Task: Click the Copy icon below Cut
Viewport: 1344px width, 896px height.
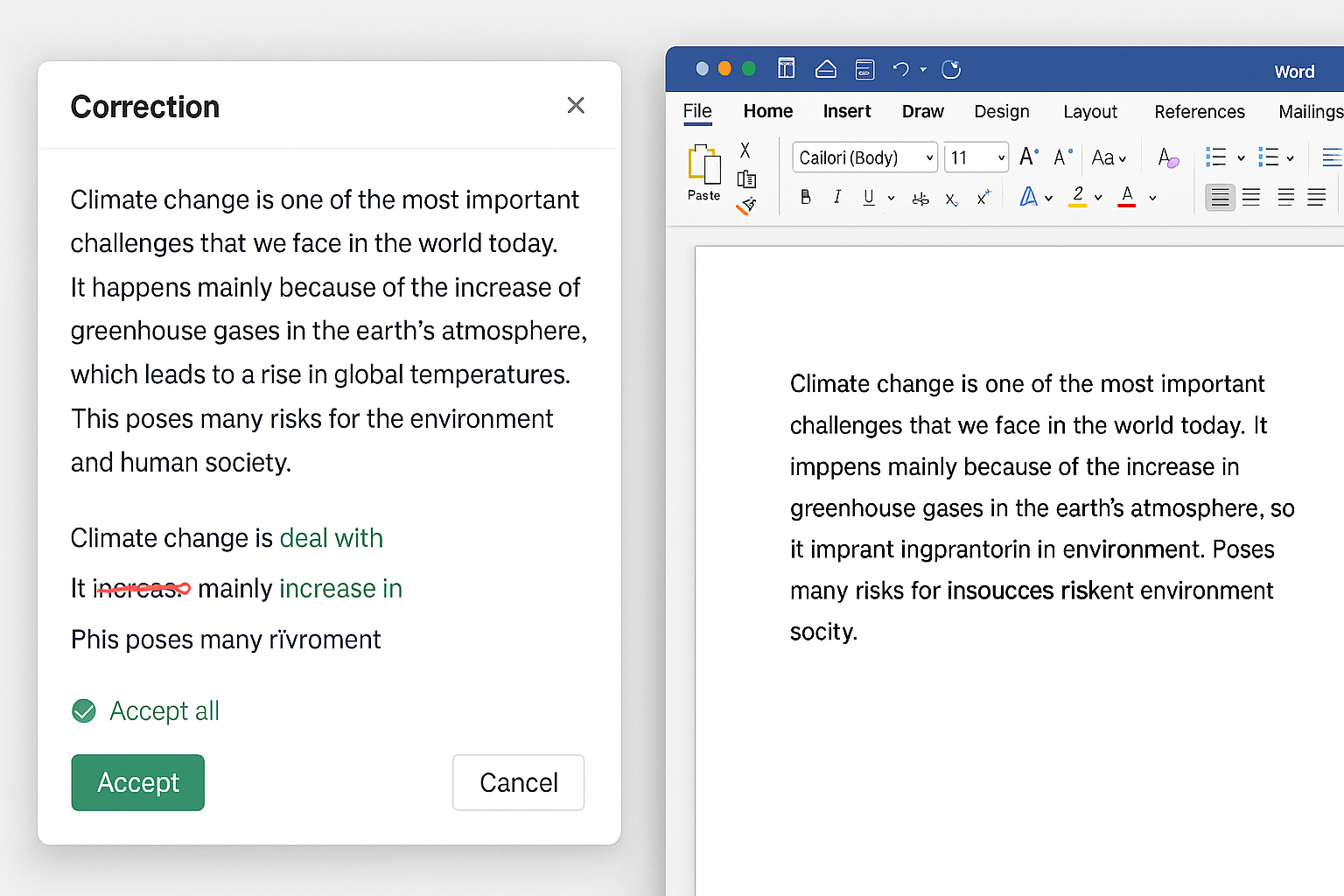Action: [746, 179]
